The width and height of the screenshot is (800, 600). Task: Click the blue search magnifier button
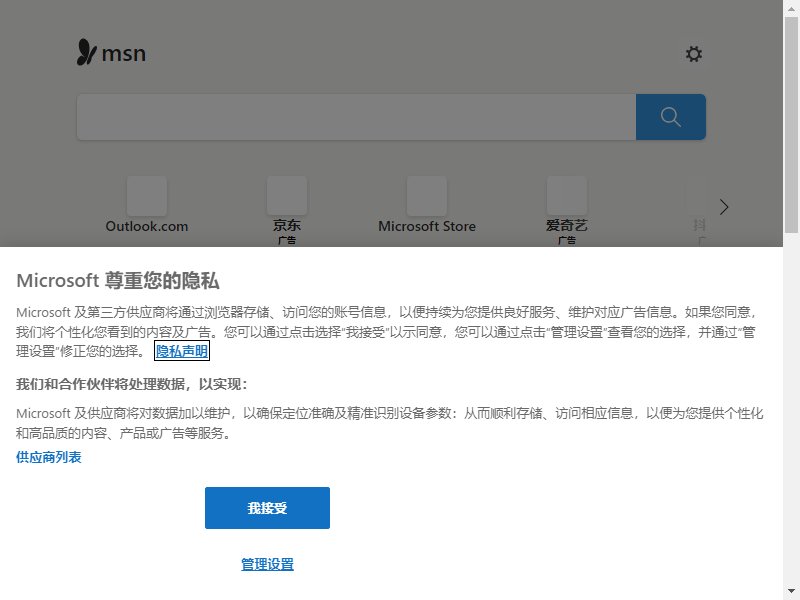[x=670, y=117]
